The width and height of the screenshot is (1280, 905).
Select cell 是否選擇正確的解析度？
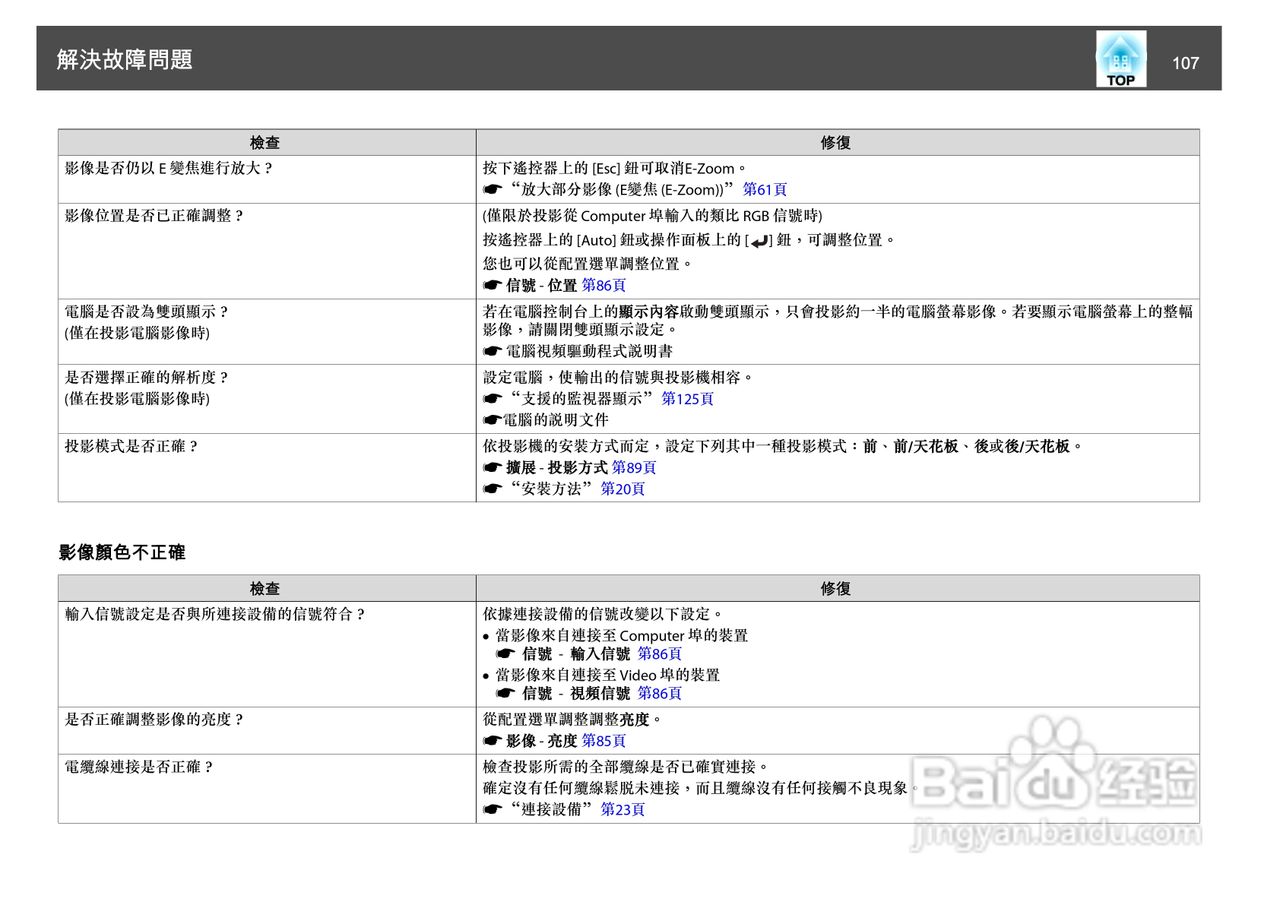coord(266,399)
